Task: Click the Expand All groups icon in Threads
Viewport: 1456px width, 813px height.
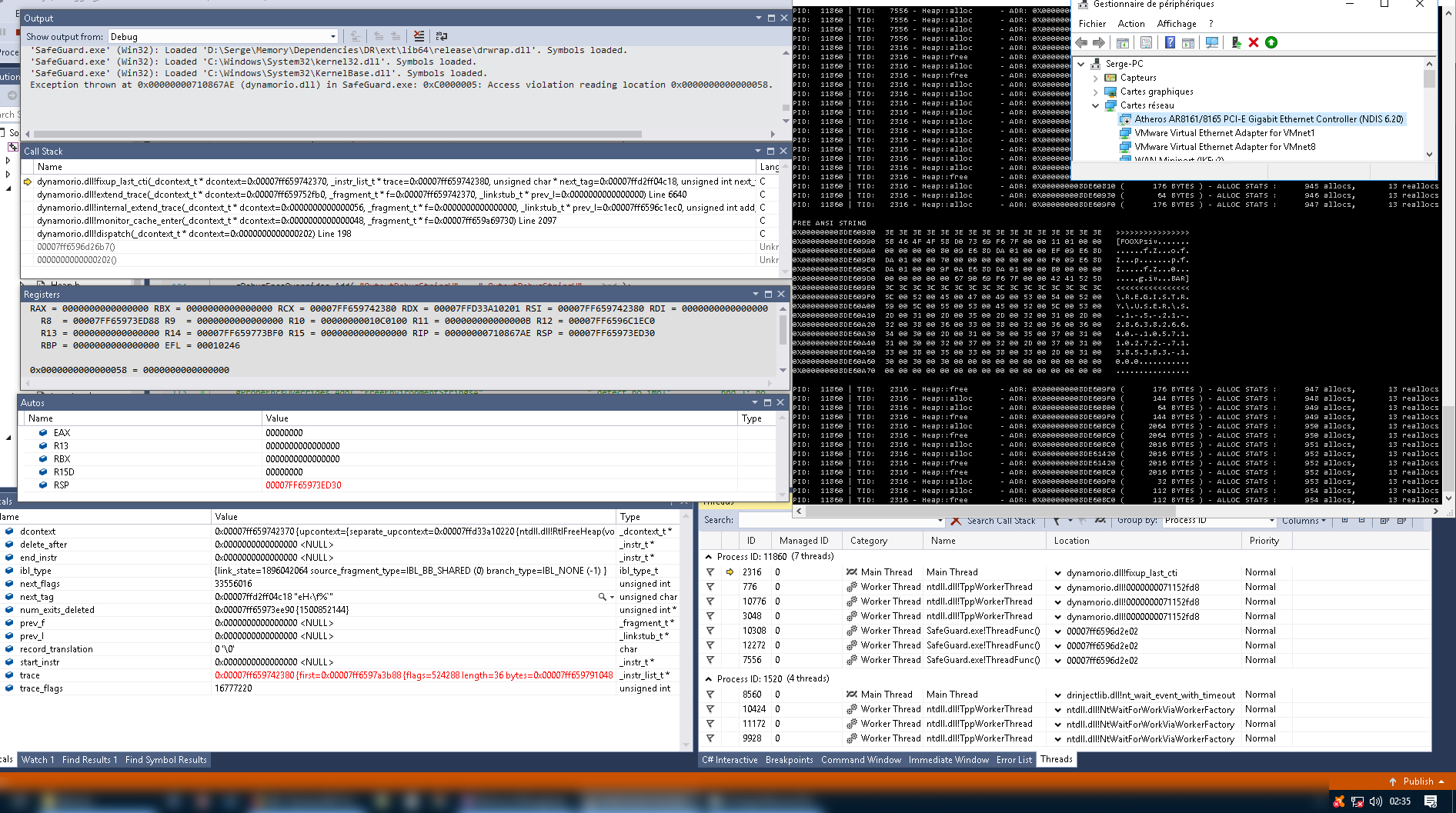Action: 1384,521
